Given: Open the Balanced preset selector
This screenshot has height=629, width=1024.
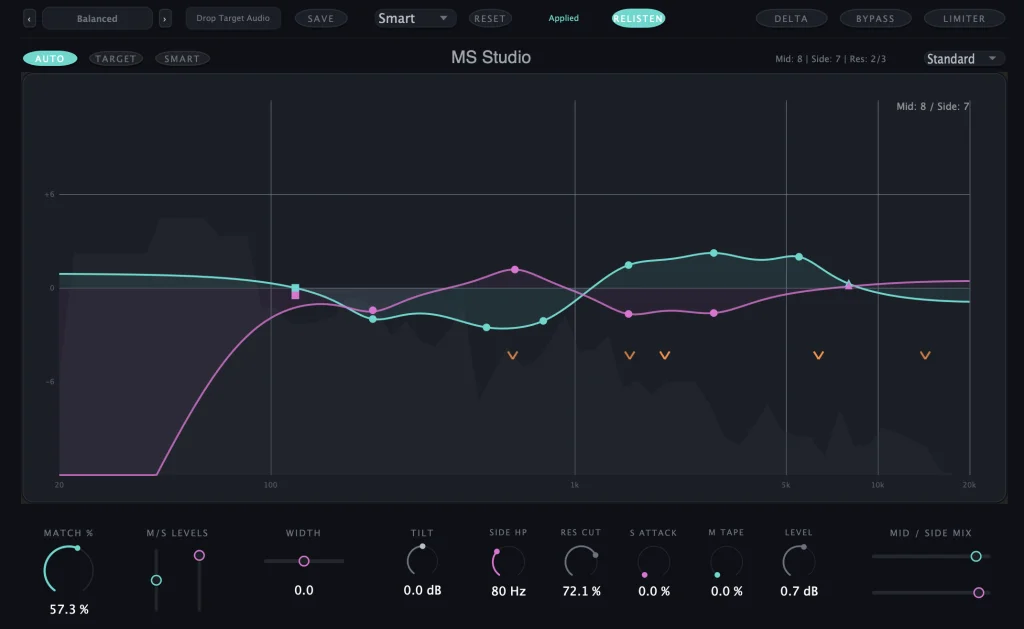Looking at the screenshot, I should point(97,18).
